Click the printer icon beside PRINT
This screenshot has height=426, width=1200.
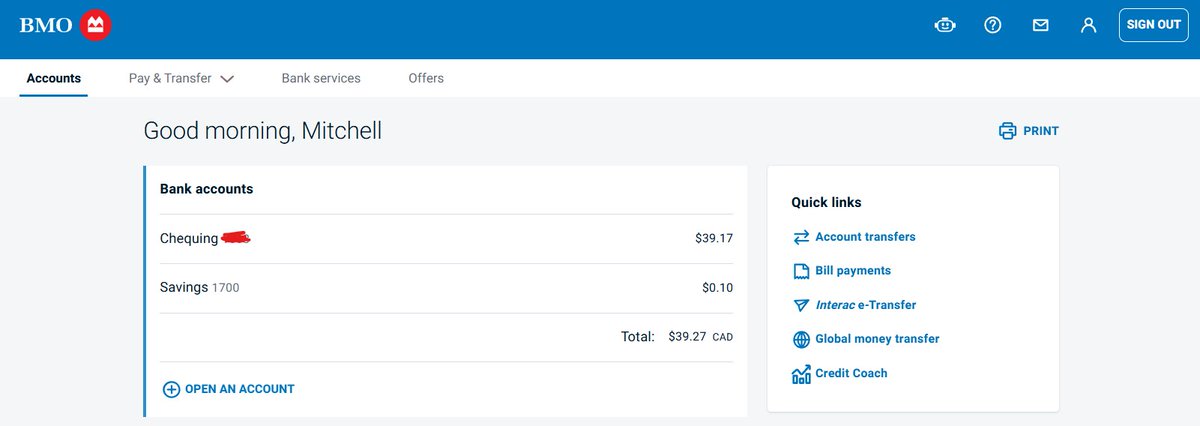1007,131
